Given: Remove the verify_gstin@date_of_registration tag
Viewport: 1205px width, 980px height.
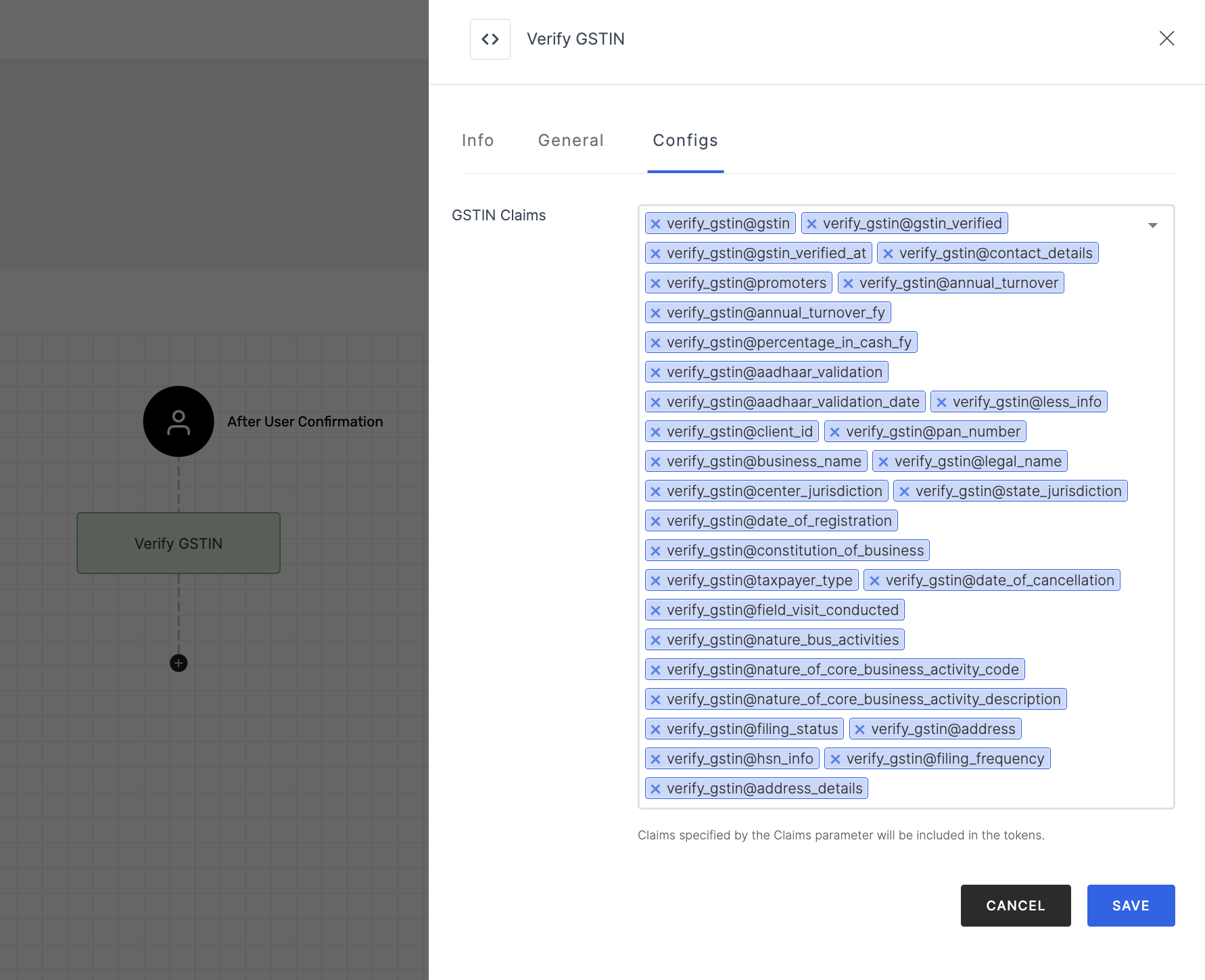Looking at the screenshot, I should point(655,521).
